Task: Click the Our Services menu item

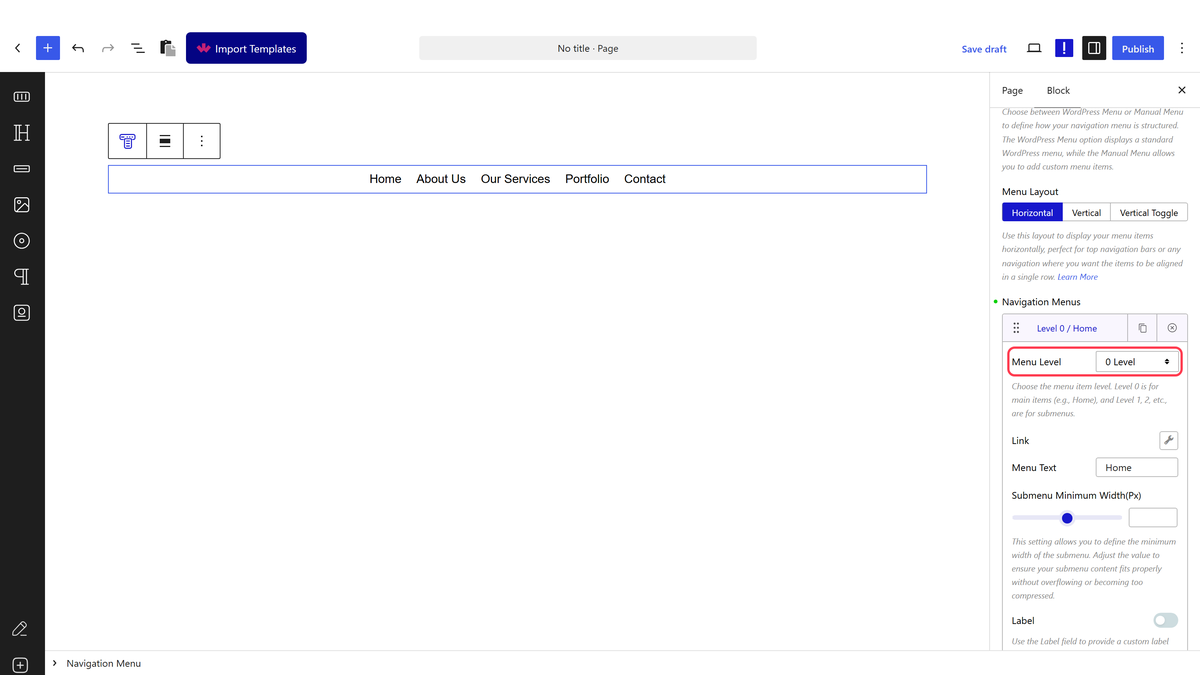Action: pos(515,179)
